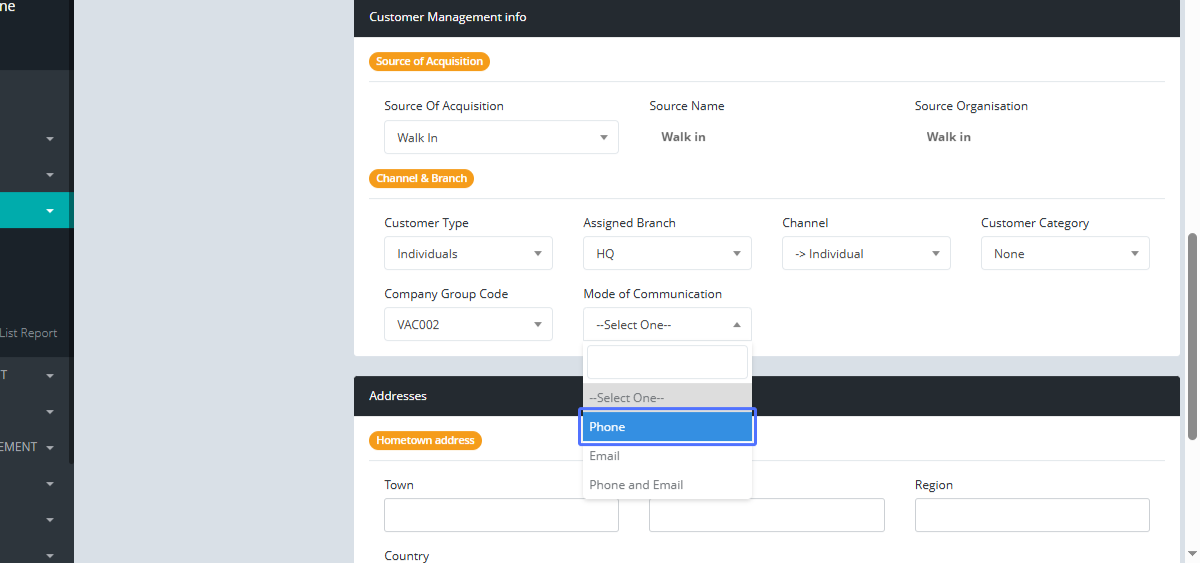Open the Company Group Code 'VAC002' dropdown

(x=468, y=325)
